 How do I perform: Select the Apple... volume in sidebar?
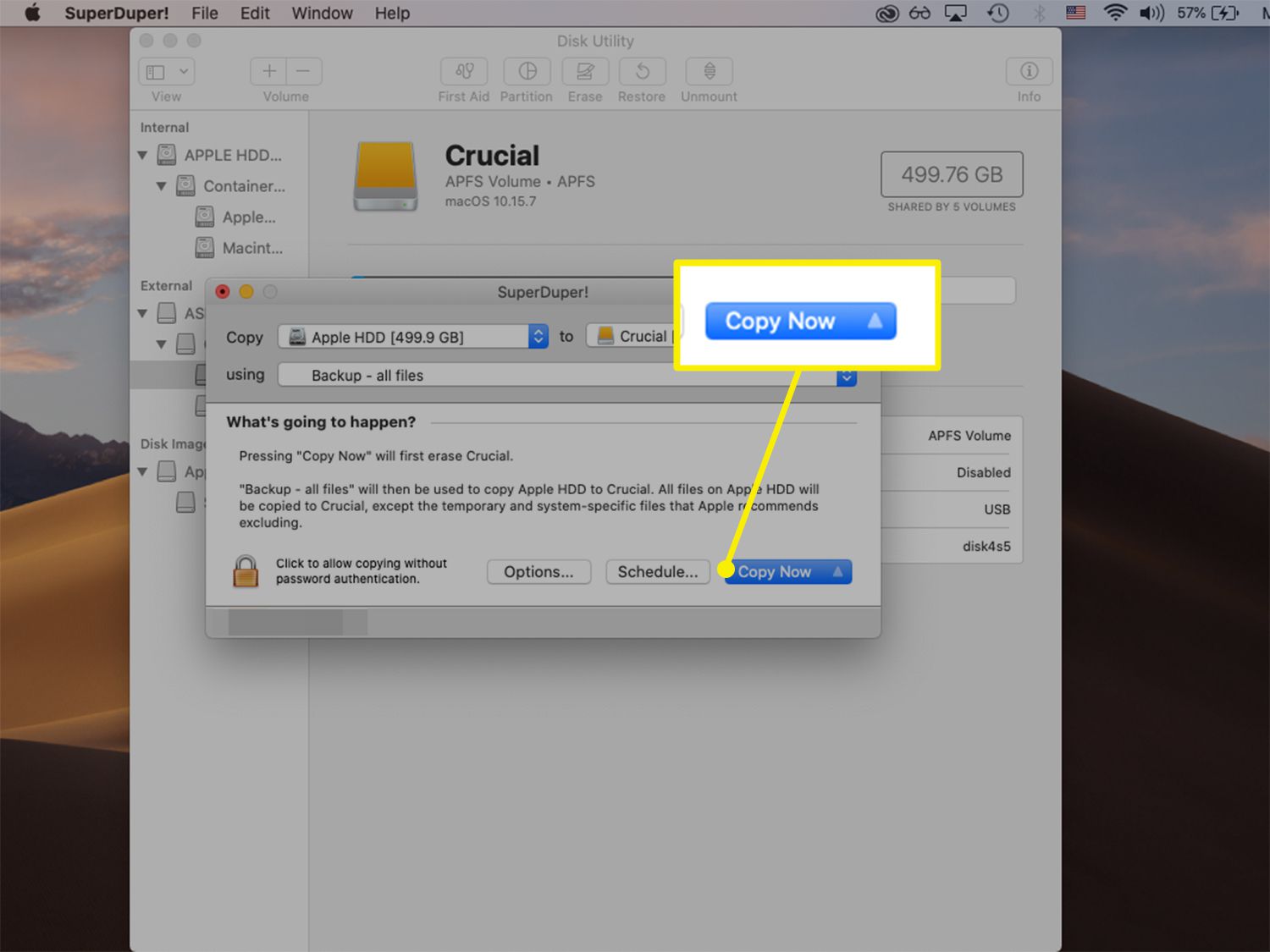249,217
